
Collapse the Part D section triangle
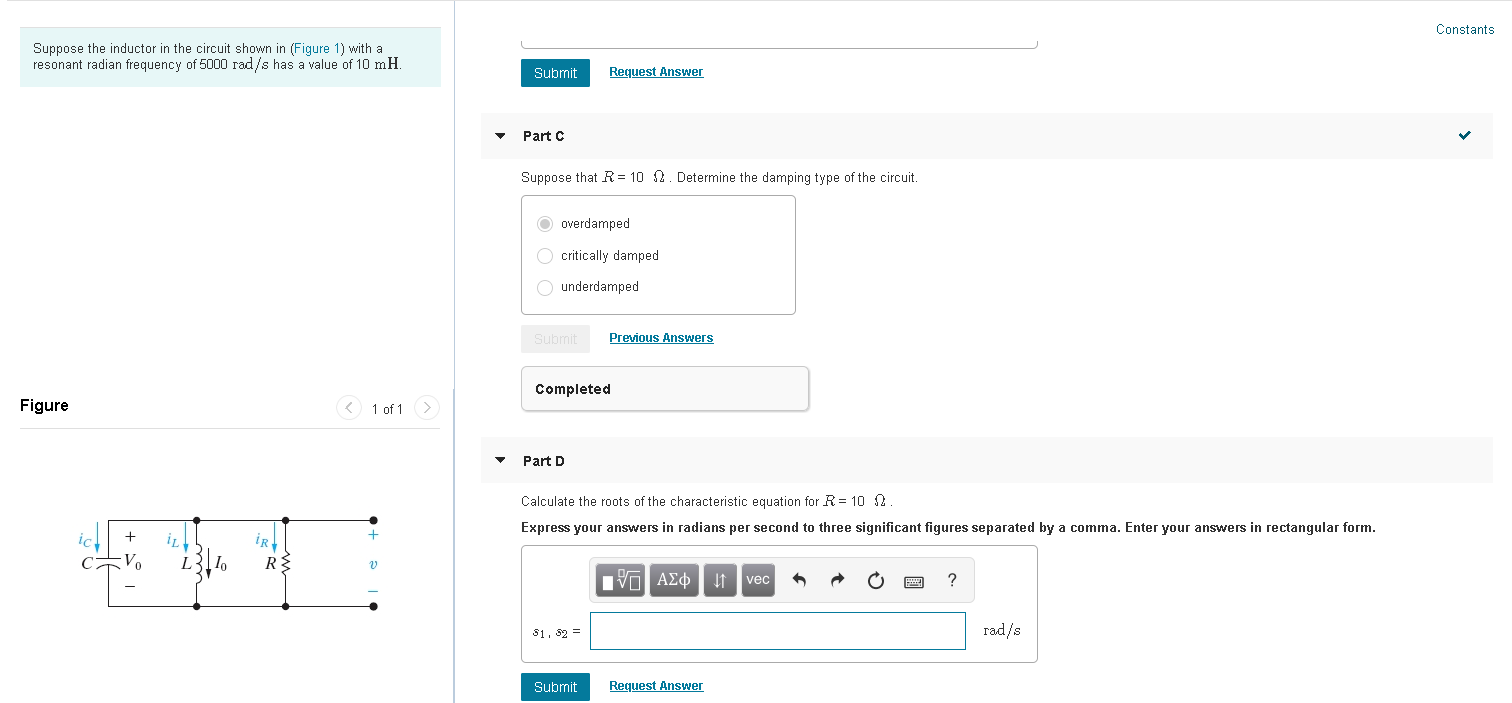(x=501, y=461)
